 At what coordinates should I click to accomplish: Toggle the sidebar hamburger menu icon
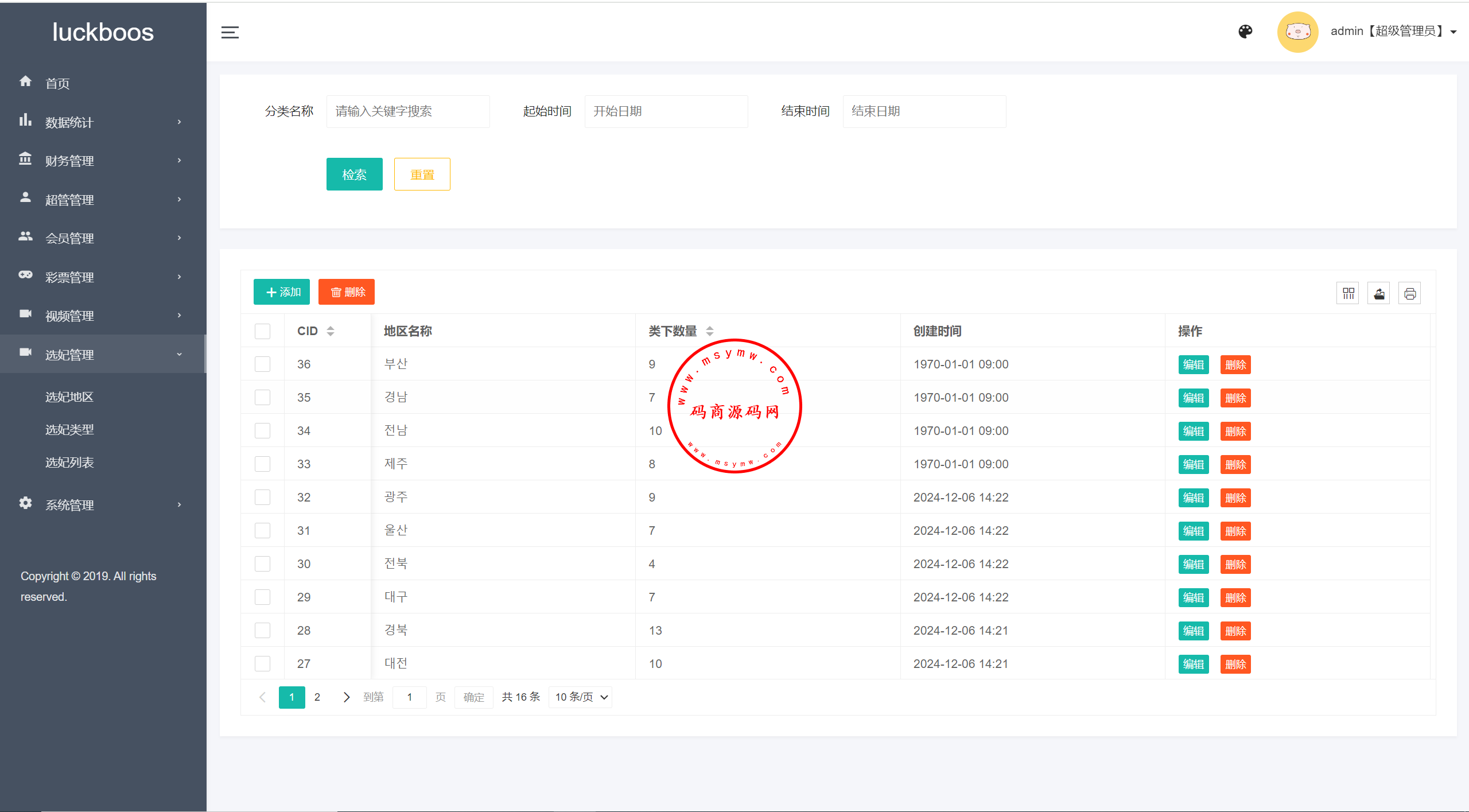[230, 32]
